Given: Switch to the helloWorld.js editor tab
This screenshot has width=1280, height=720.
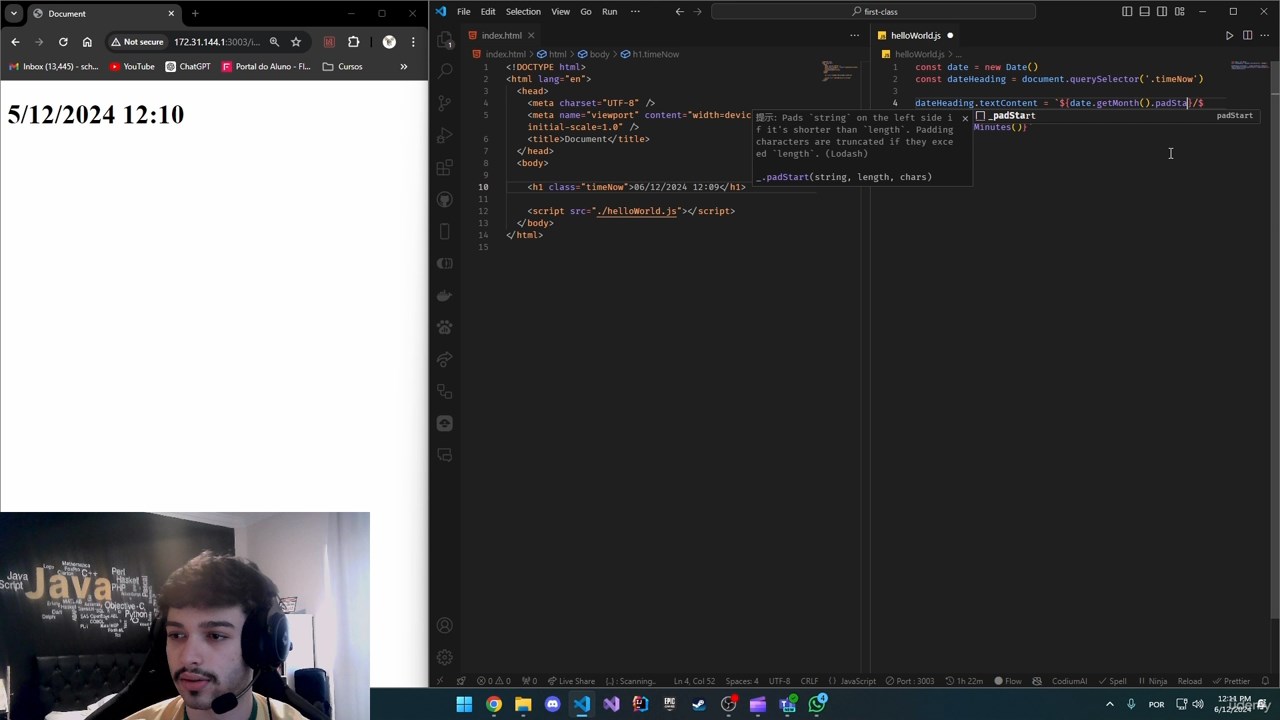Looking at the screenshot, I should (x=916, y=35).
